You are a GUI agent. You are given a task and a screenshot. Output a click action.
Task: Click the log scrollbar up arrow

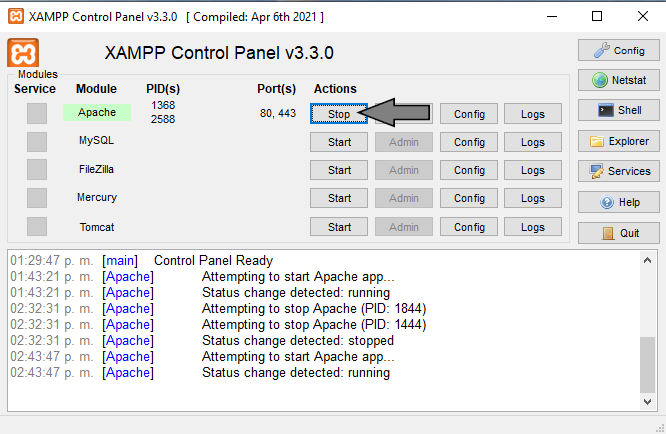[x=647, y=260]
